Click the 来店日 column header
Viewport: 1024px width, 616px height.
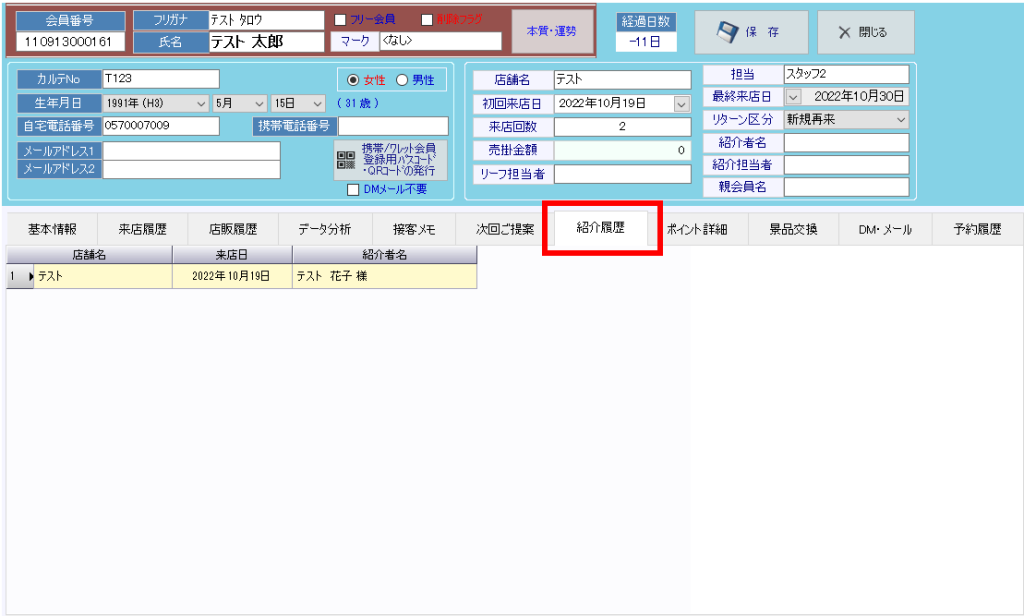click(x=232, y=255)
